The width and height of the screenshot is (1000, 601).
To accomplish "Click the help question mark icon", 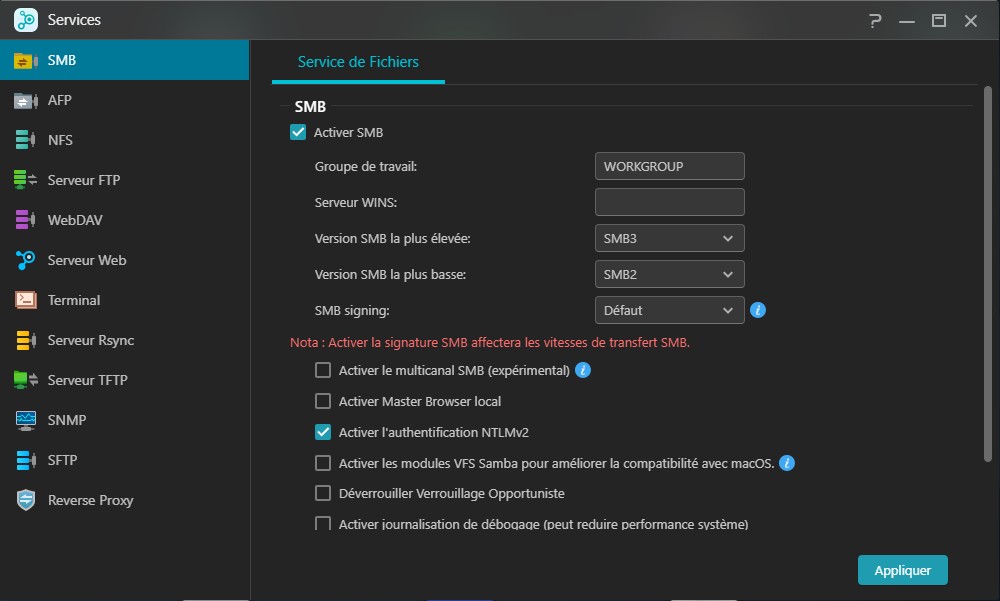I will (876, 20).
